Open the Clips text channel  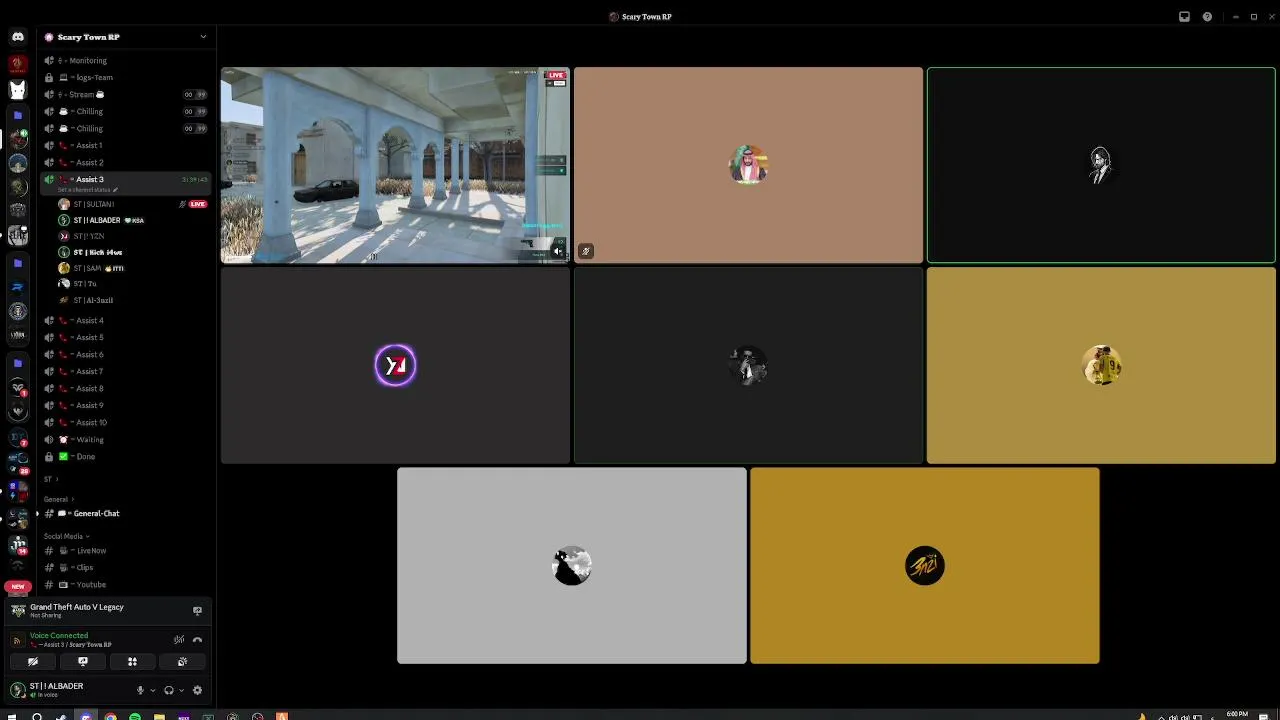(127, 567)
